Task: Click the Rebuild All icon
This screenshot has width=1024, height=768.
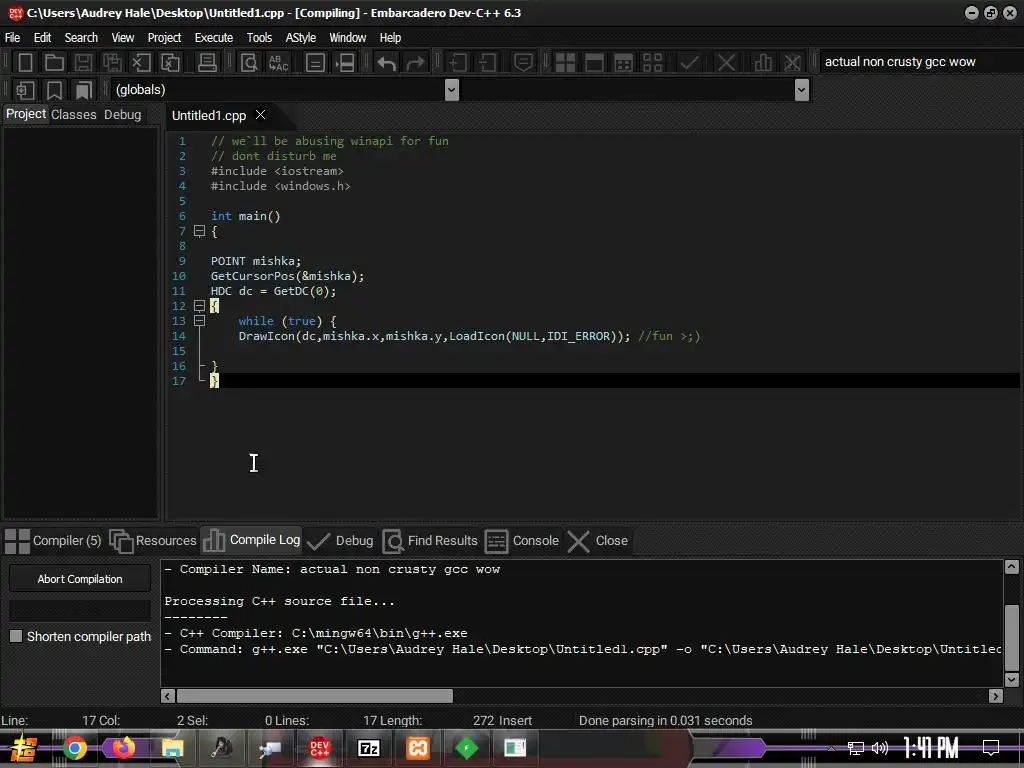Action: [x=652, y=63]
